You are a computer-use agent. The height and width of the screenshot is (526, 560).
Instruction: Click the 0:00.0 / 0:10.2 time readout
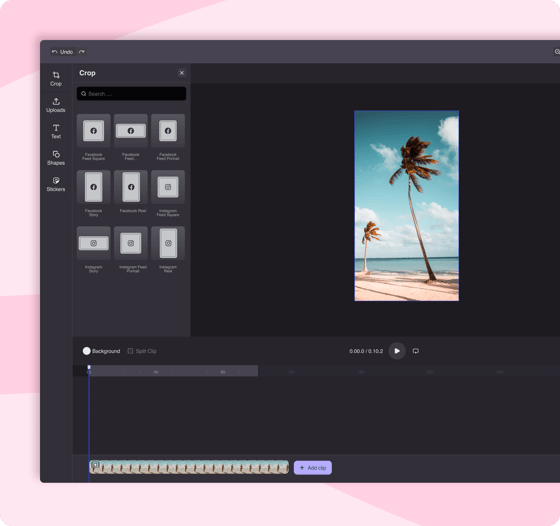(366, 351)
